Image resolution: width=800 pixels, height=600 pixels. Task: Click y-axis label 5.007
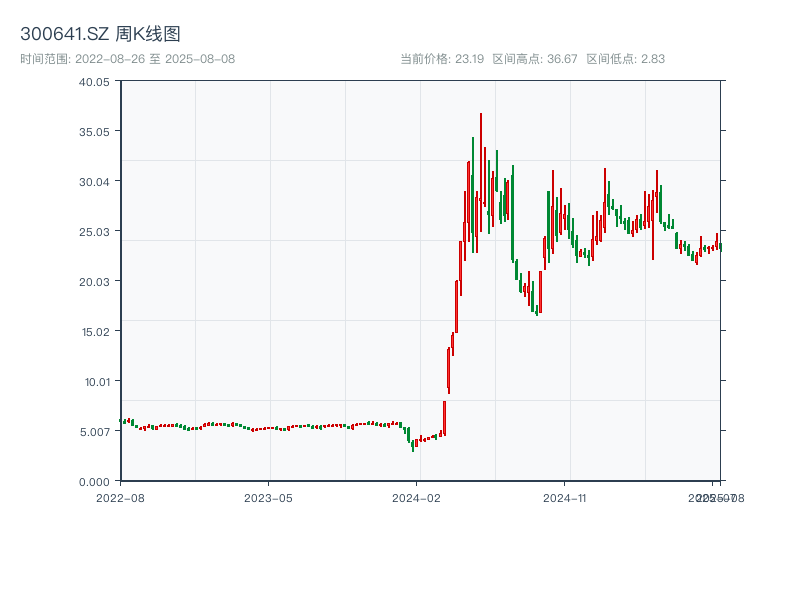point(95,432)
